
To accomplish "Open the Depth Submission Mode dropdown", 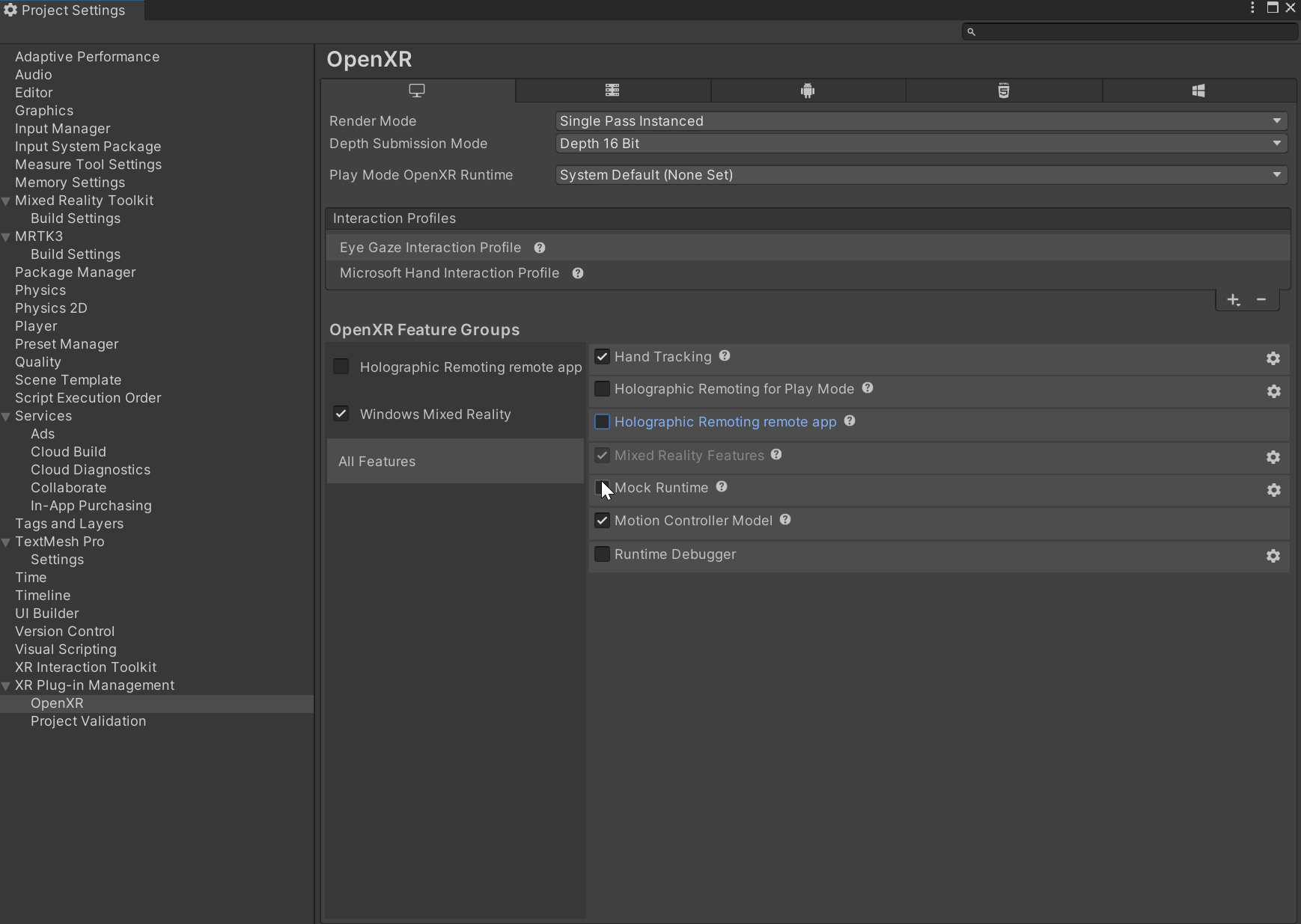I will point(918,144).
